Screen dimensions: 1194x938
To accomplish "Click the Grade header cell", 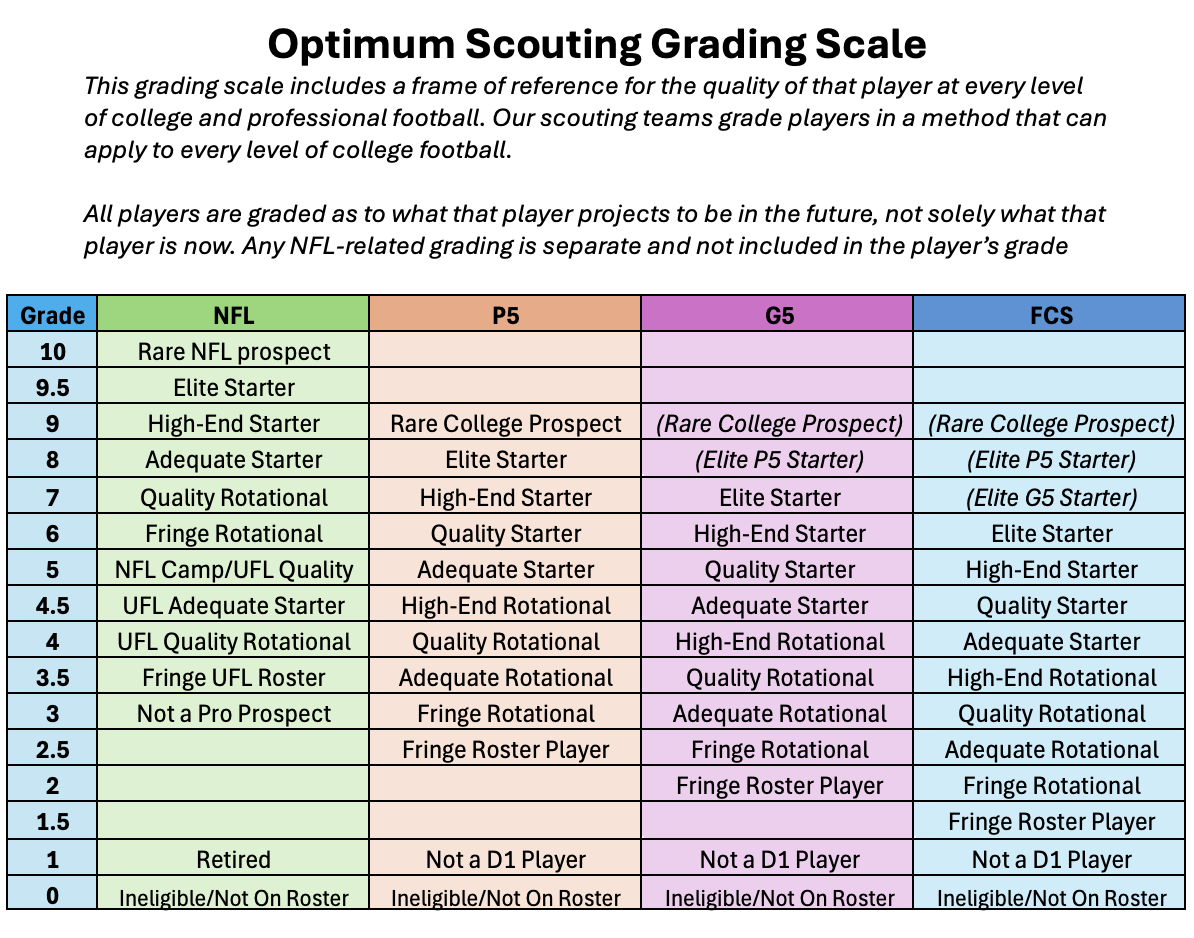I will [x=53, y=315].
